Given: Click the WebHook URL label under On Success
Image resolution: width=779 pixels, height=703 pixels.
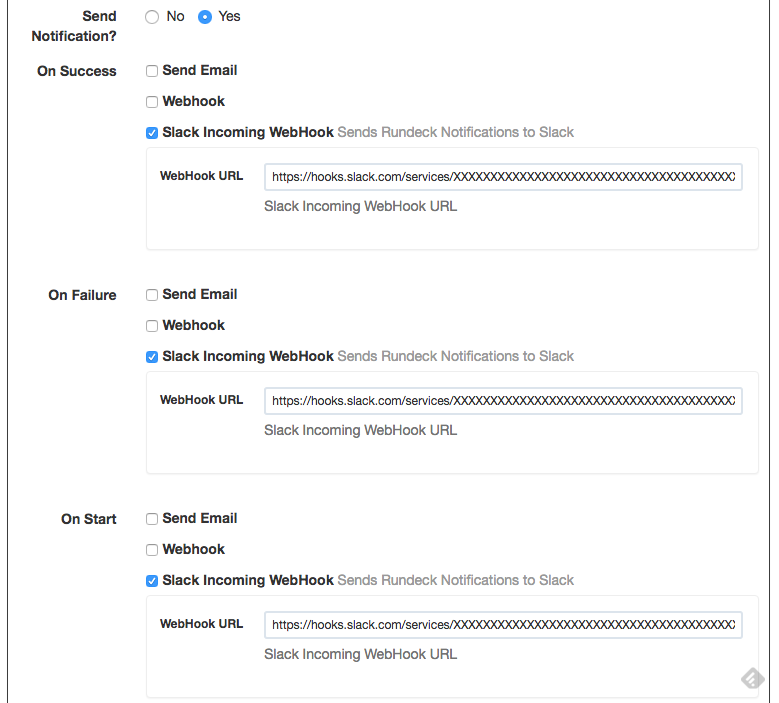Looking at the screenshot, I should (201, 176).
